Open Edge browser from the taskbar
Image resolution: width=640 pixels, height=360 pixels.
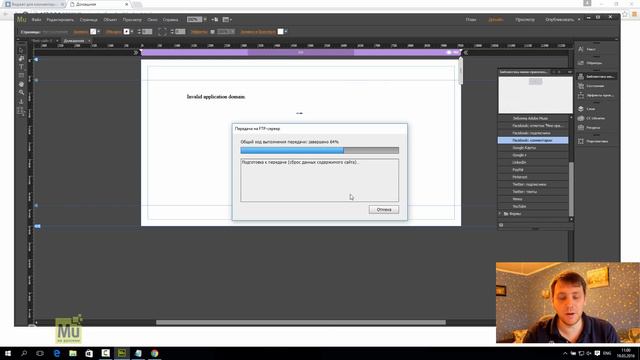(57, 353)
